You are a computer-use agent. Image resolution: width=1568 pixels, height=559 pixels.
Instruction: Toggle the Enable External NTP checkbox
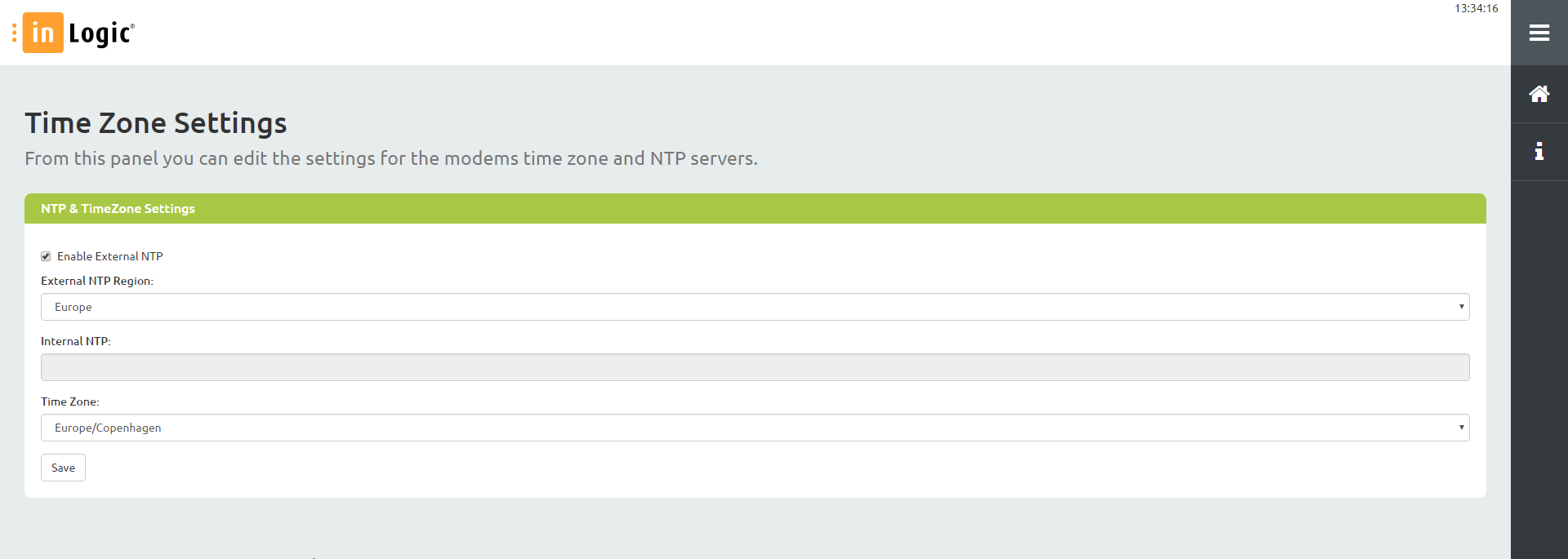(46, 256)
